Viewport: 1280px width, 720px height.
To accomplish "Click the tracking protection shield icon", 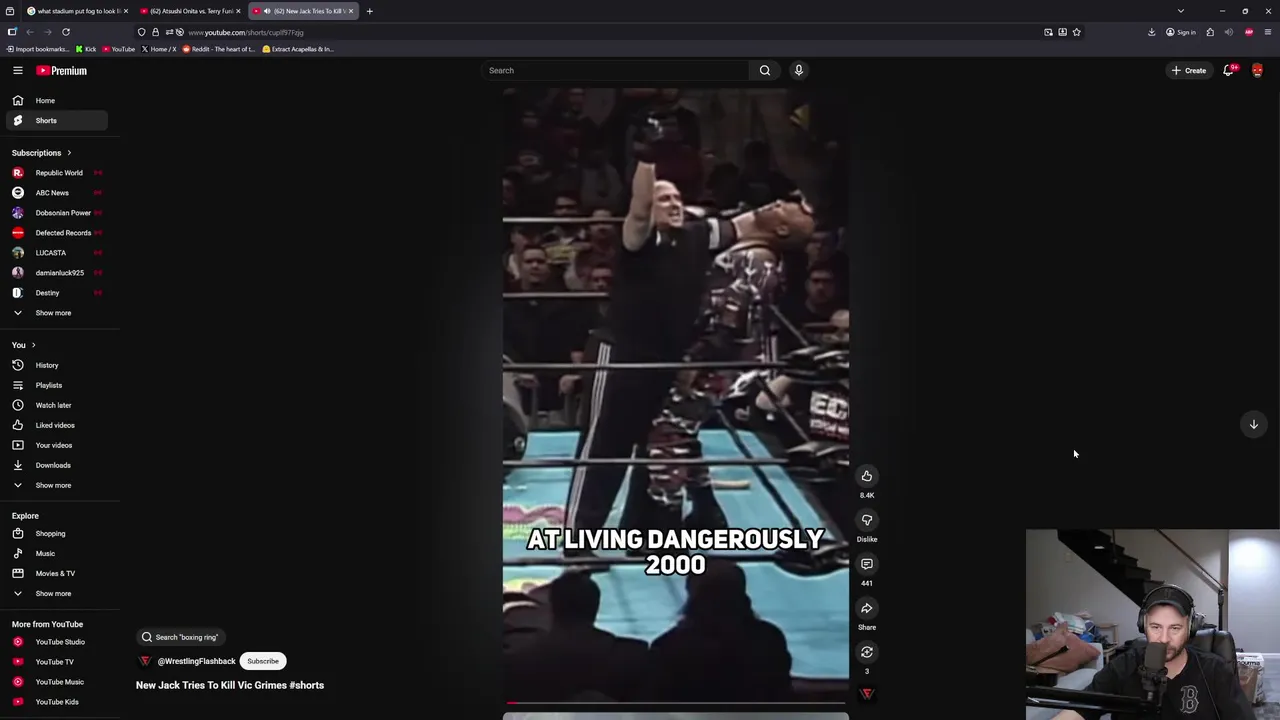I will (142, 32).
